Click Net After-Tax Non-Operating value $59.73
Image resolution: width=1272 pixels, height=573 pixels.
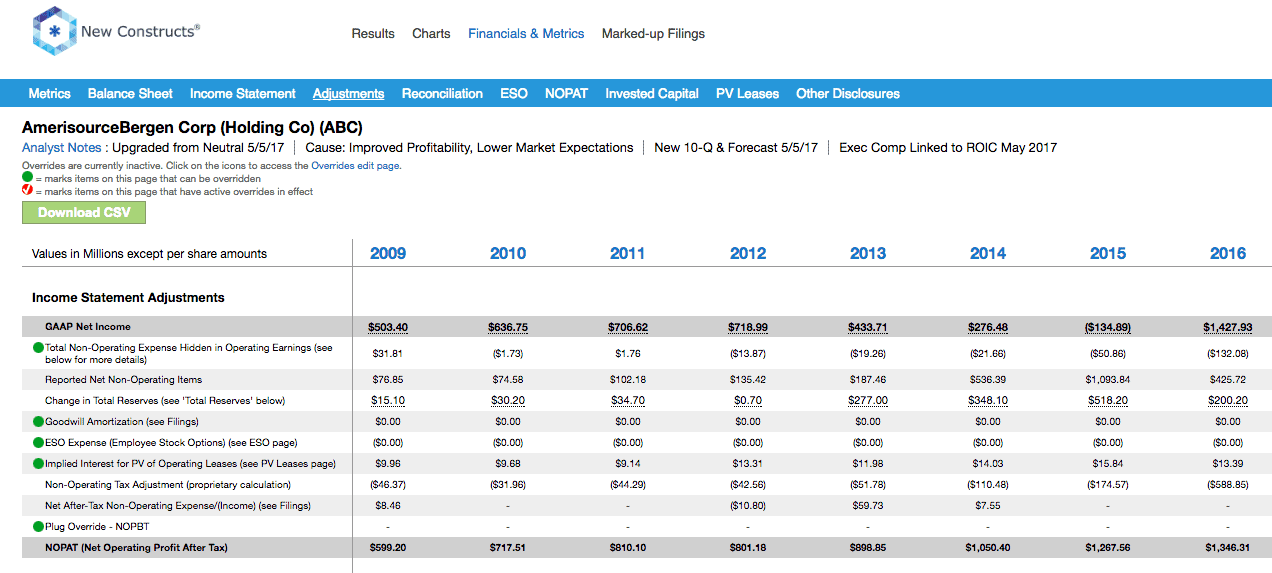(x=868, y=506)
